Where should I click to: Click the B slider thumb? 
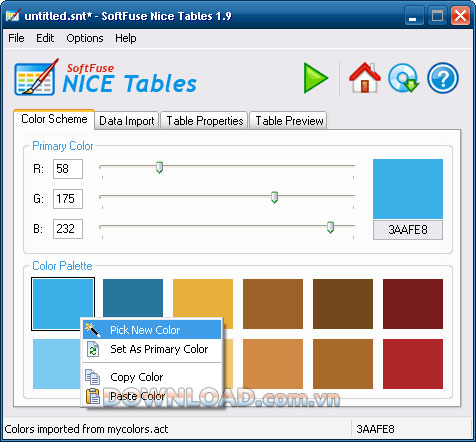pos(330,227)
